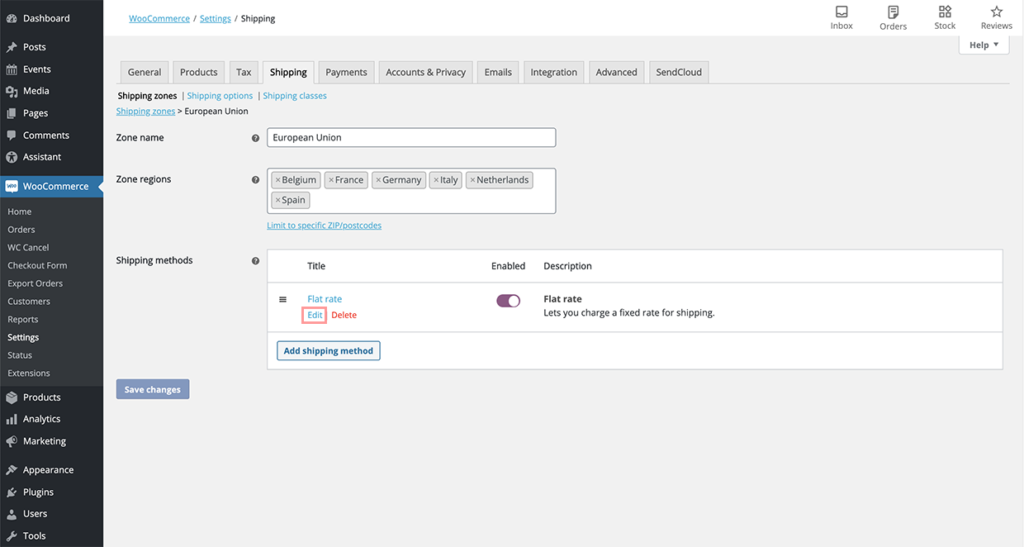This screenshot has width=1024, height=547.
Task: Click the Assistant icon in the sidebar
Action: 11,157
